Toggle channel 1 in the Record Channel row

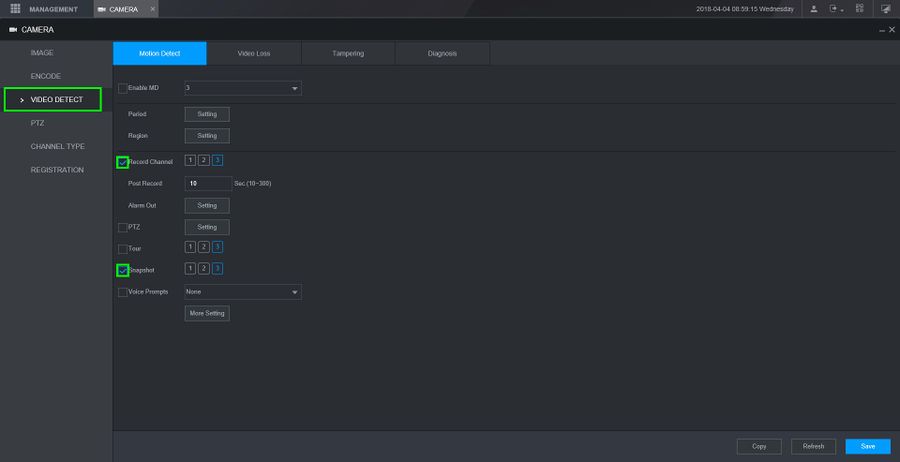pyautogui.click(x=190, y=160)
